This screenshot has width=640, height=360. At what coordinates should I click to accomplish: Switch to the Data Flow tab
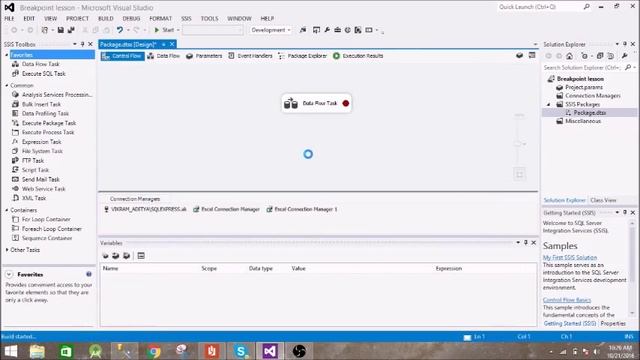pyautogui.click(x=164, y=56)
